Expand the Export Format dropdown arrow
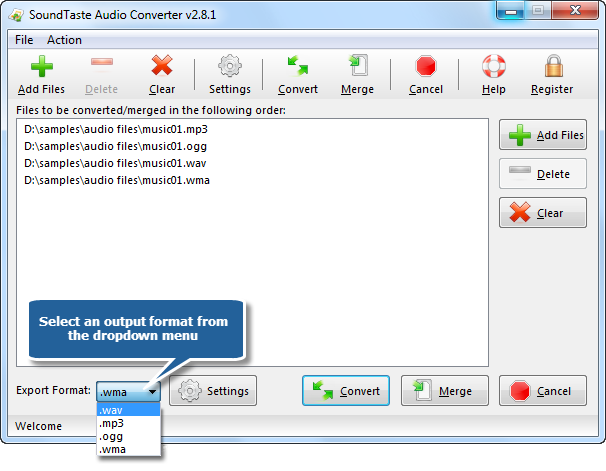This screenshot has width=606, height=471. pos(153,392)
